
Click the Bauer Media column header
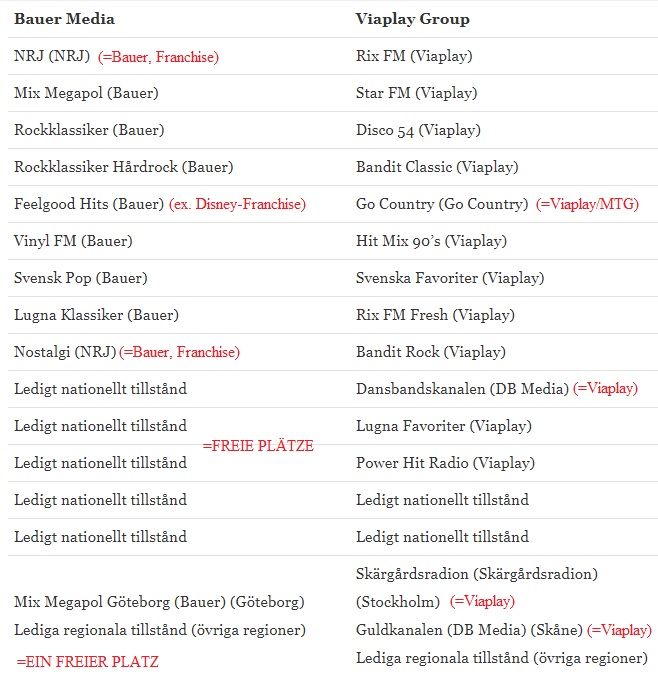click(64, 19)
